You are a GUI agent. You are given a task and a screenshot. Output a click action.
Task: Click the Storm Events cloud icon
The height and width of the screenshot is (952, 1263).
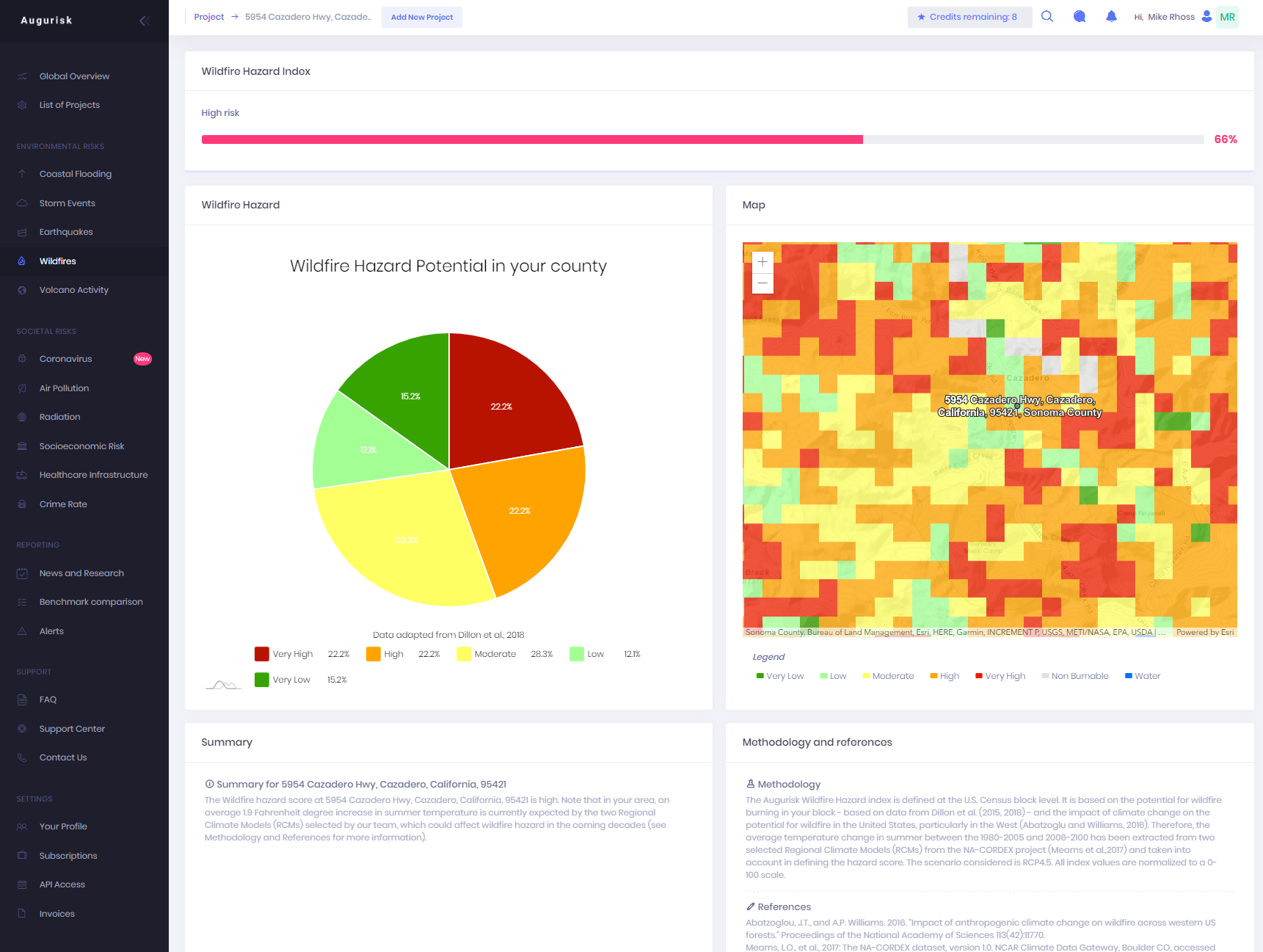coord(22,203)
